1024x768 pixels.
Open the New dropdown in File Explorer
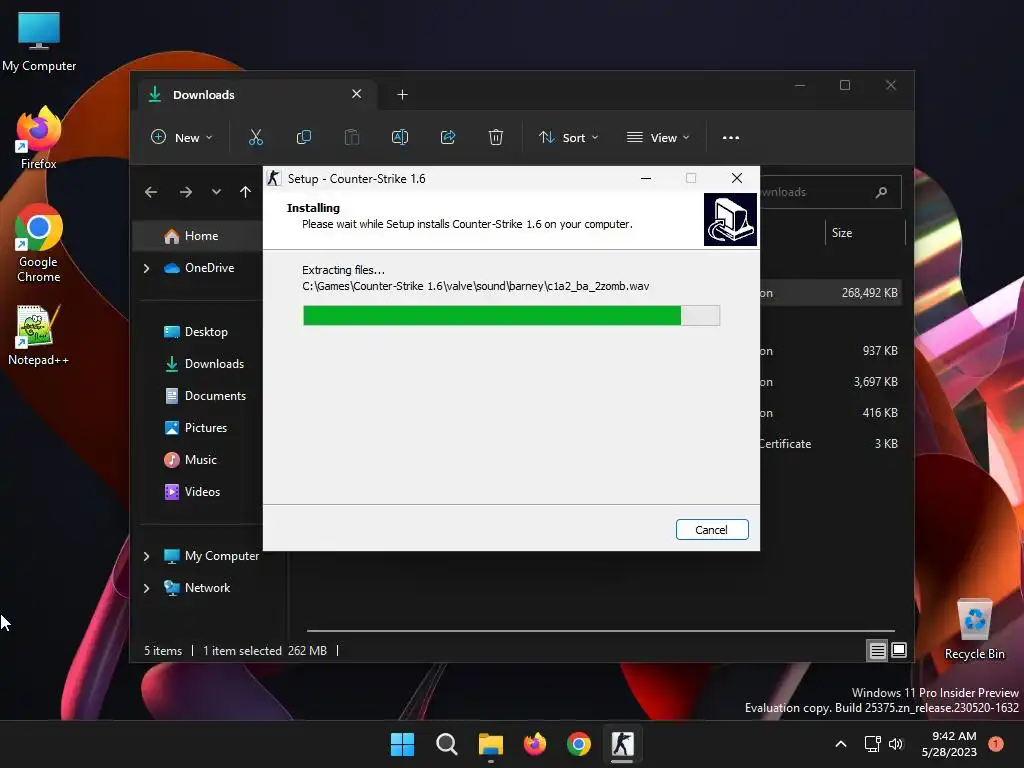[x=182, y=138]
